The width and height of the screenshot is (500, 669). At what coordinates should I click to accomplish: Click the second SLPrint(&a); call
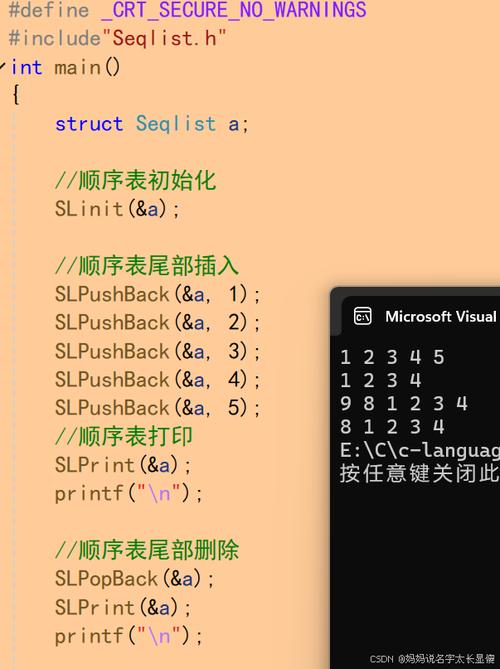pos(123,607)
